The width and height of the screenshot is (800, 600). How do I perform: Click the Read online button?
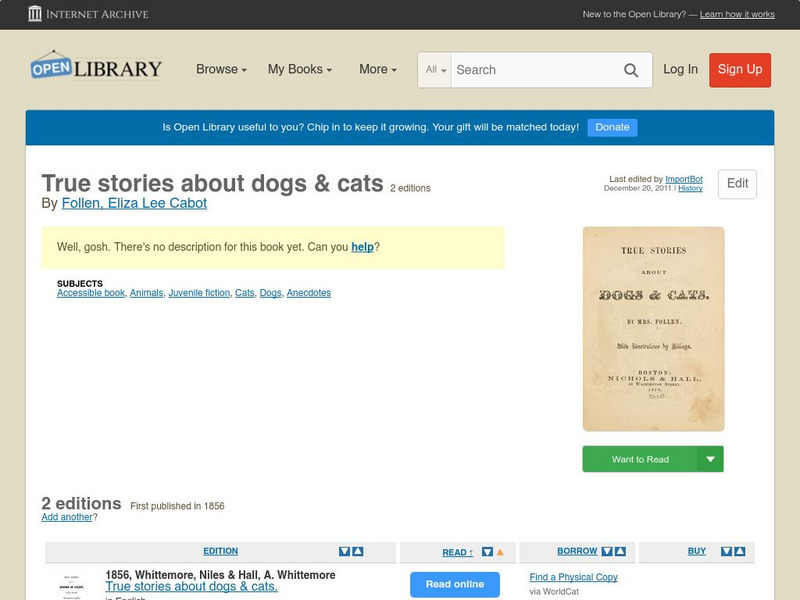click(x=455, y=584)
